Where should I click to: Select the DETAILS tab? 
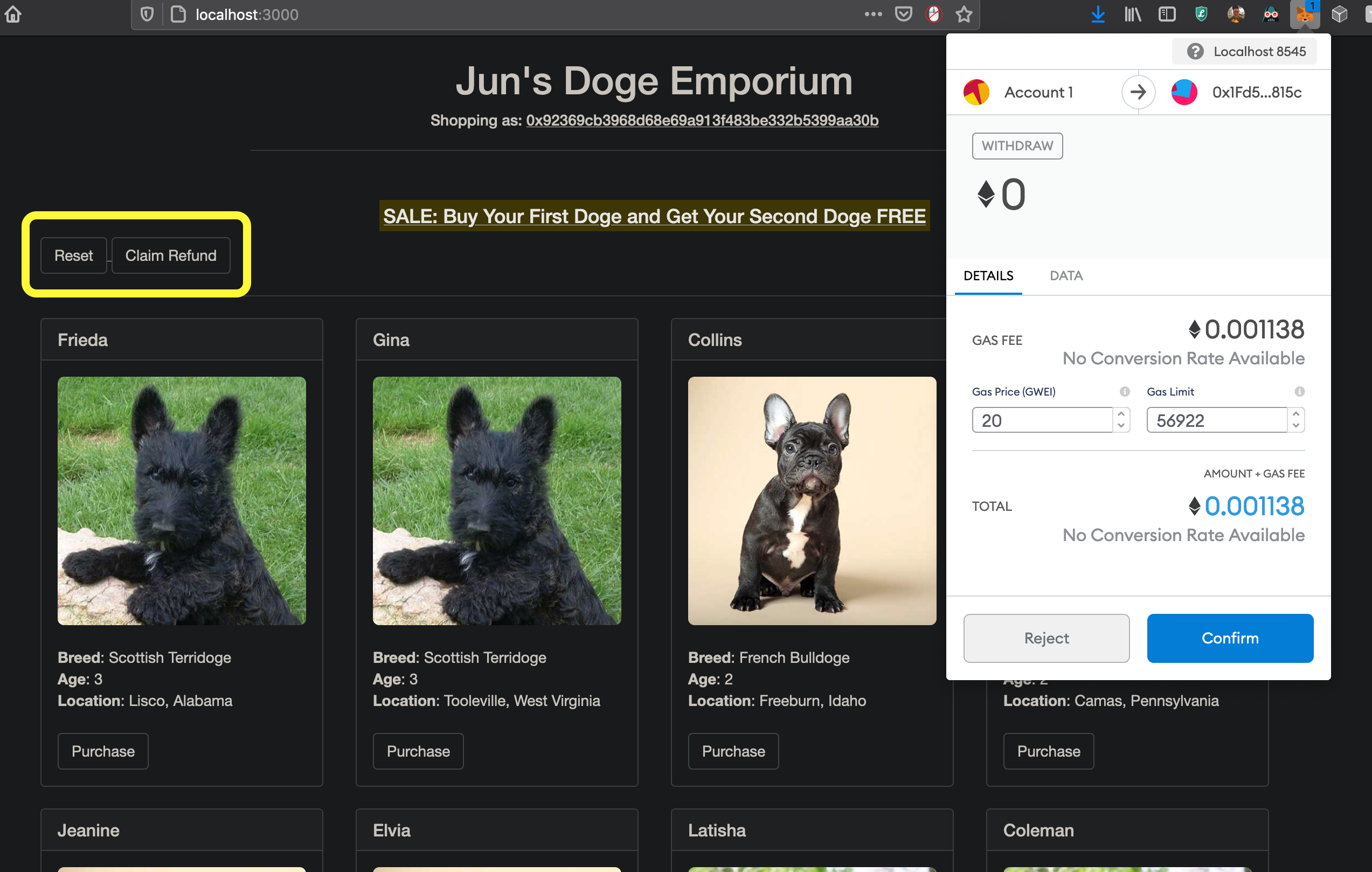988,276
